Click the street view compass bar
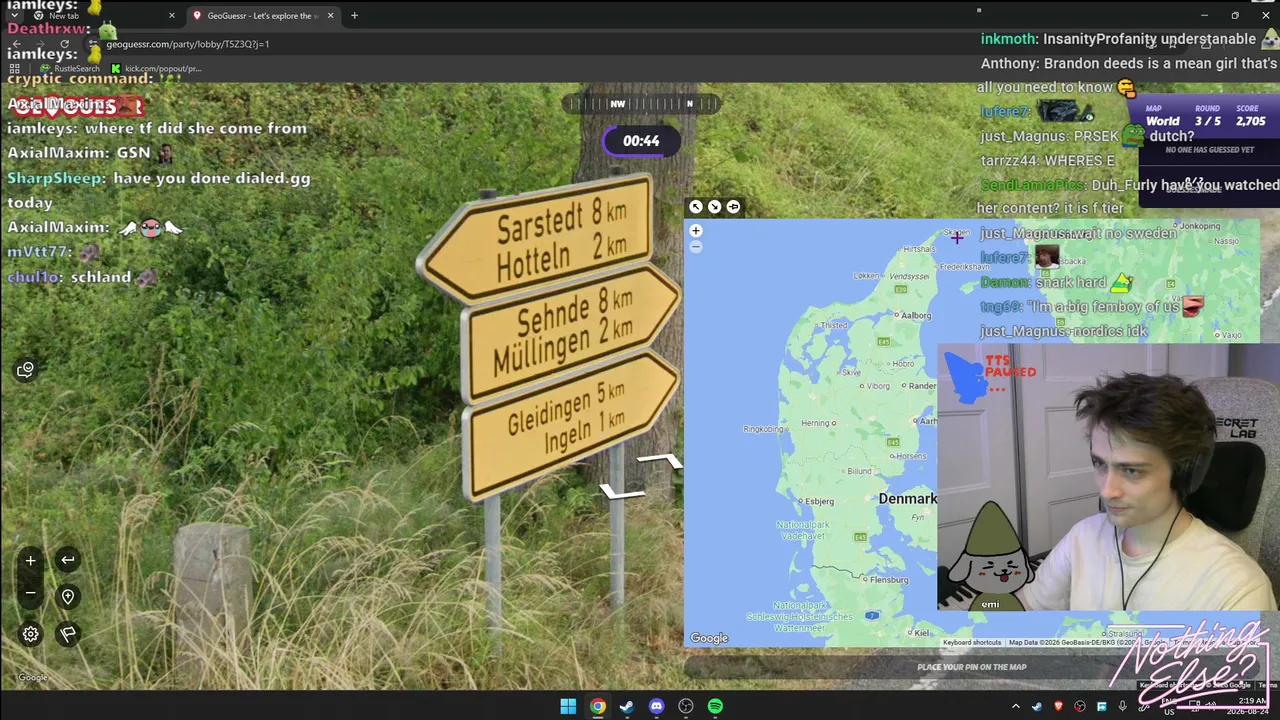This screenshot has height=720, width=1280. click(x=641, y=103)
